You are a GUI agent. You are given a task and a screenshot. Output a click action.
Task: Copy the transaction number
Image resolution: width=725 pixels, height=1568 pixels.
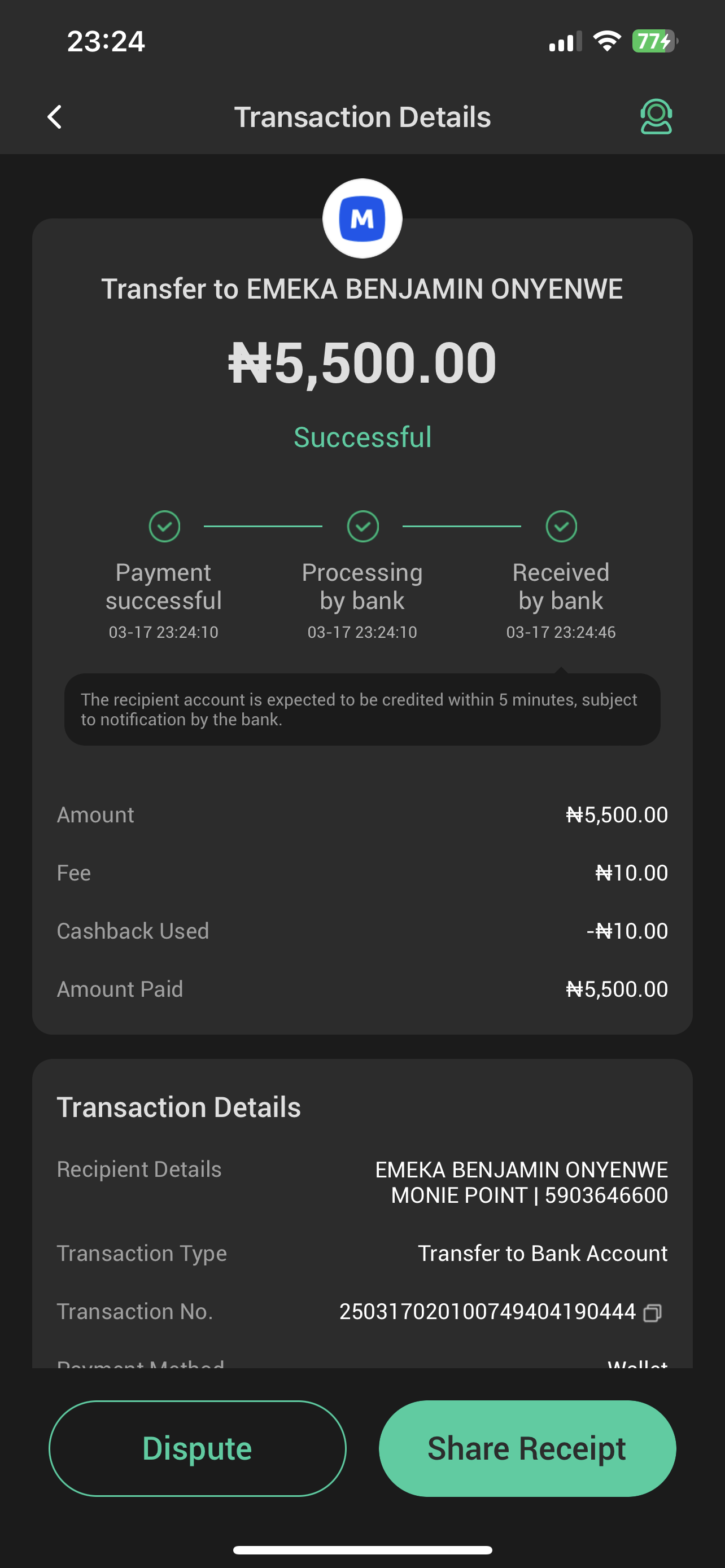click(x=653, y=1313)
